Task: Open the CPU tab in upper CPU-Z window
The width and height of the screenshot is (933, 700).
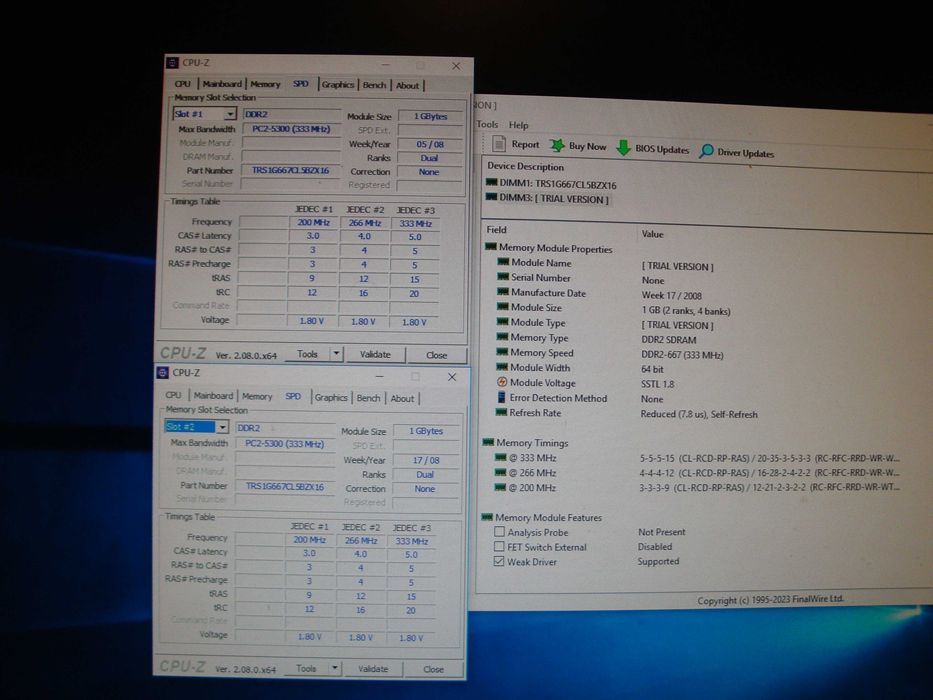Action: point(183,84)
